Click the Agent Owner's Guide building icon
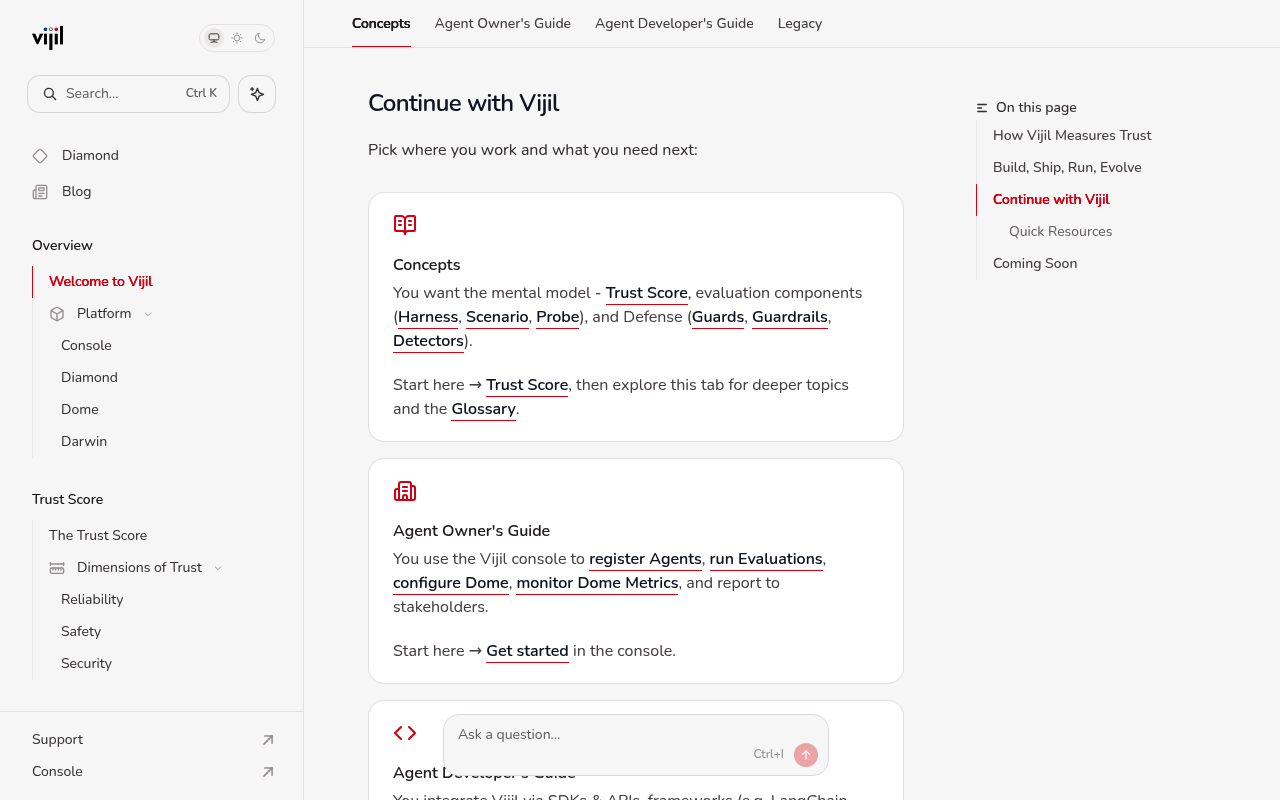 (405, 491)
